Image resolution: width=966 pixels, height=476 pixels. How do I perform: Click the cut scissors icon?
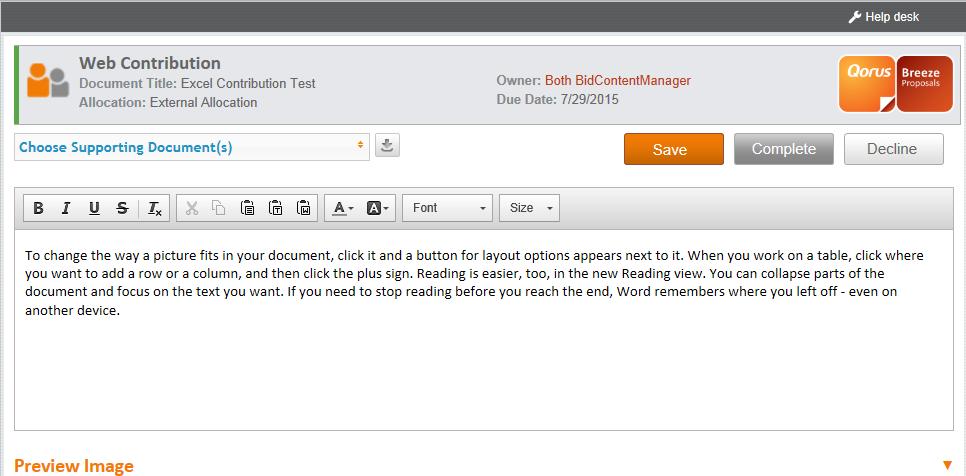click(192, 208)
